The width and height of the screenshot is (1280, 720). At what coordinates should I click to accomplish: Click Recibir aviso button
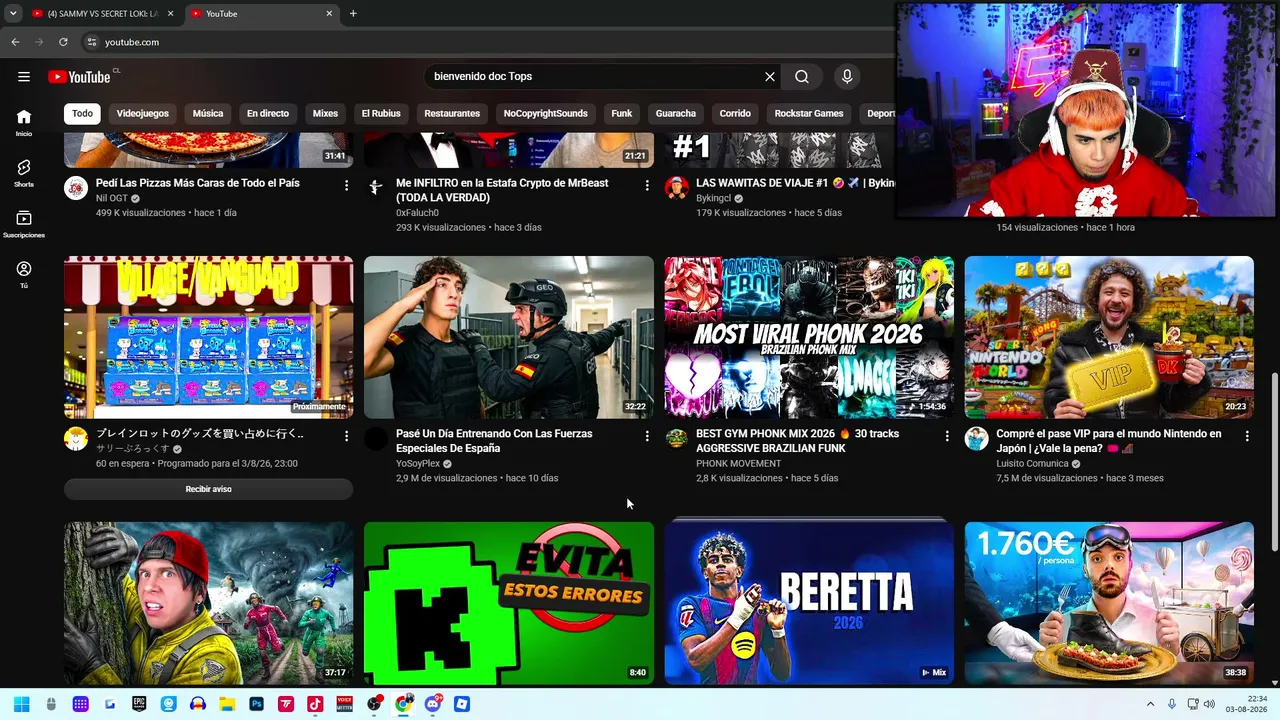click(208, 489)
